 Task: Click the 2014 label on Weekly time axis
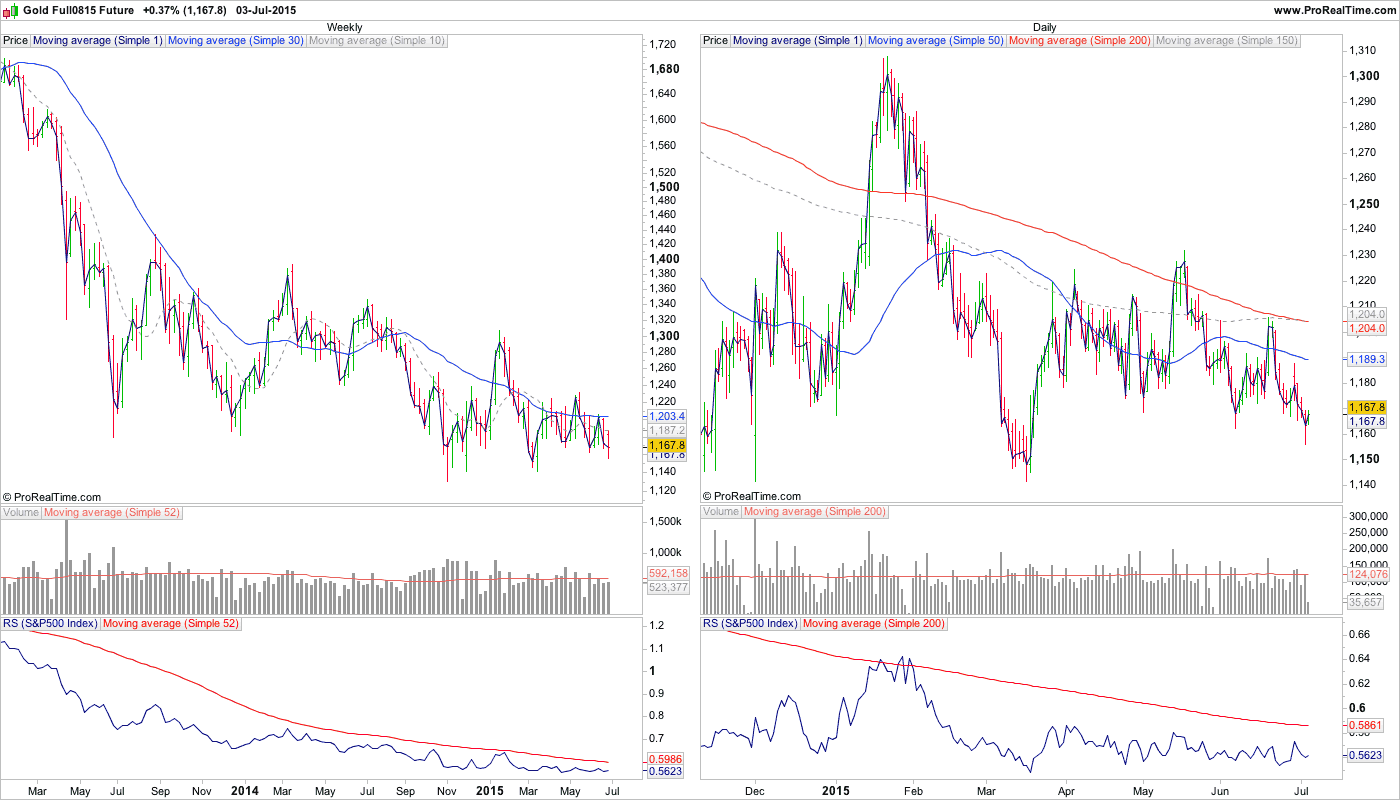click(x=244, y=791)
